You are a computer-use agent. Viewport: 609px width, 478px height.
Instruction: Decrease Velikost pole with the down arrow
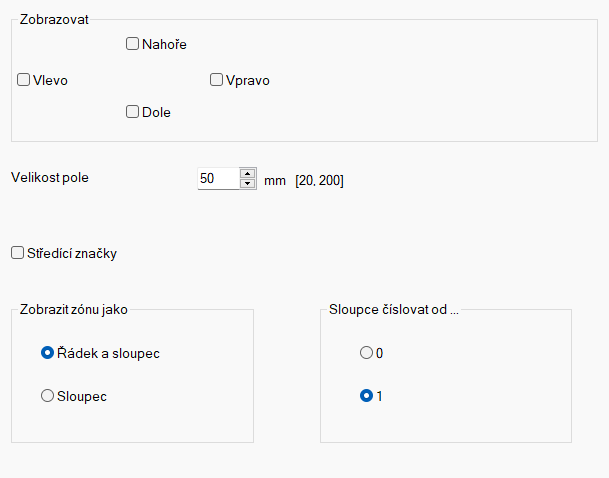[247, 183]
